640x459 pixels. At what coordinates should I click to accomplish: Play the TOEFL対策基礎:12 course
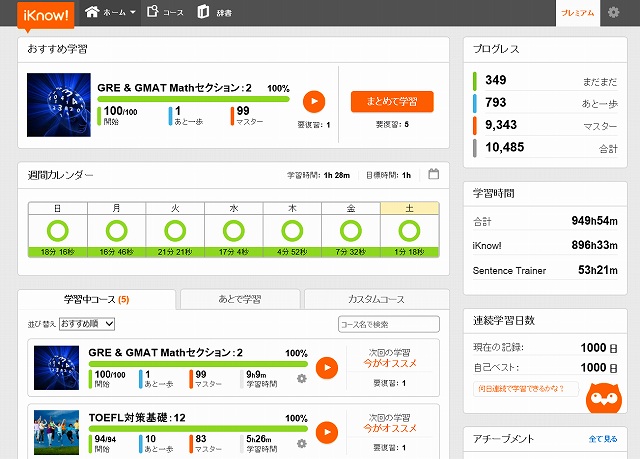point(327,432)
